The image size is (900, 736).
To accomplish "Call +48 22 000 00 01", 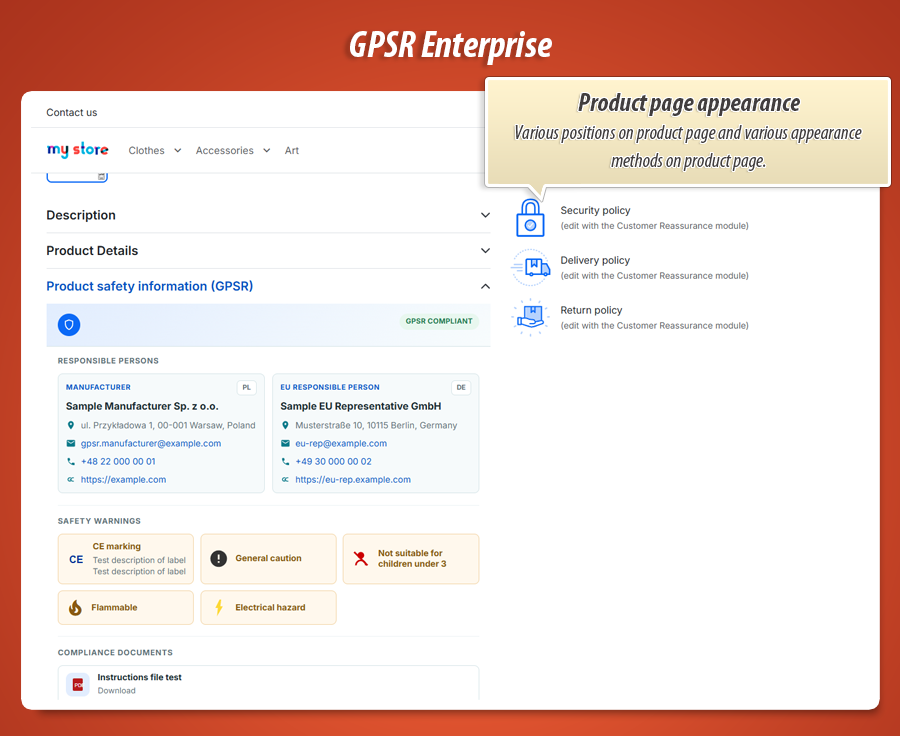I will (118, 462).
